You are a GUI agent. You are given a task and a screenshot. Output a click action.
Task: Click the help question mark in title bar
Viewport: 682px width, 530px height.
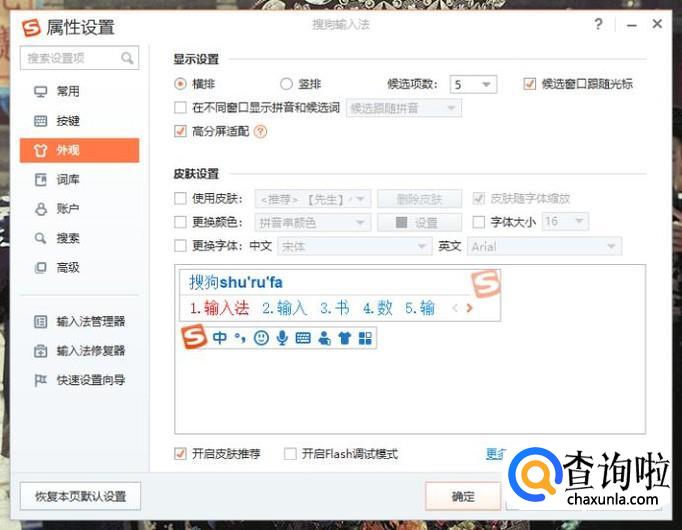coord(597,24)
